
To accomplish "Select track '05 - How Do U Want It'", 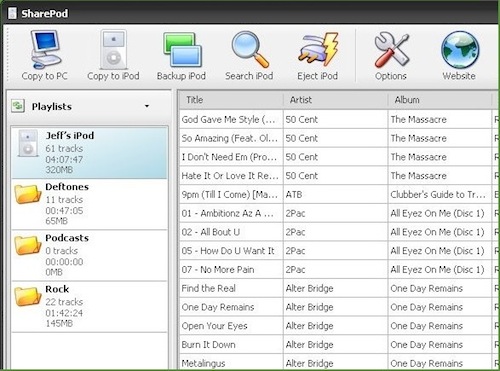I will pyautogui.click(x=228, y=251).
